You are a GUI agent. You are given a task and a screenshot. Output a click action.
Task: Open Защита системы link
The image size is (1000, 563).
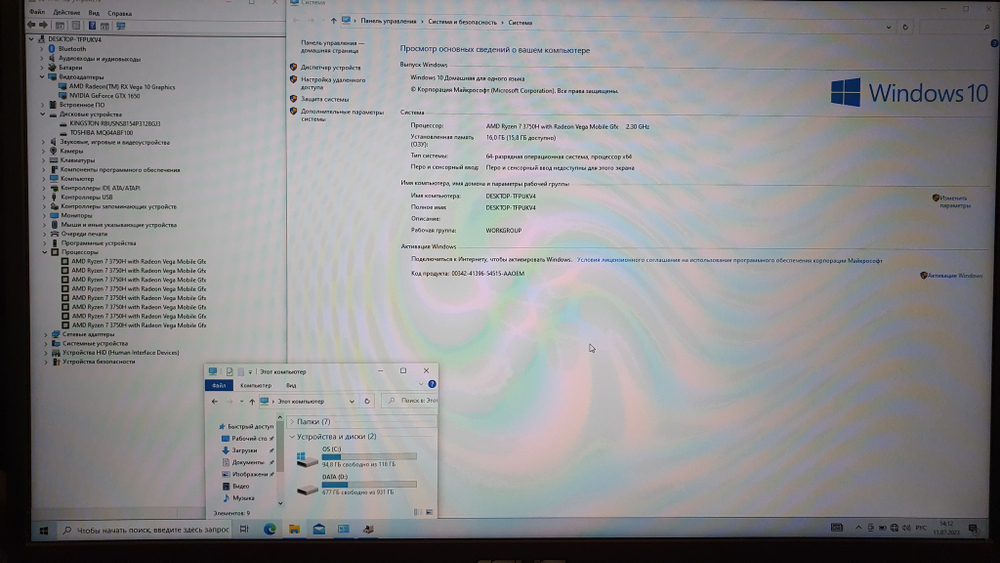pyautogui.click(x=325, y=99)
